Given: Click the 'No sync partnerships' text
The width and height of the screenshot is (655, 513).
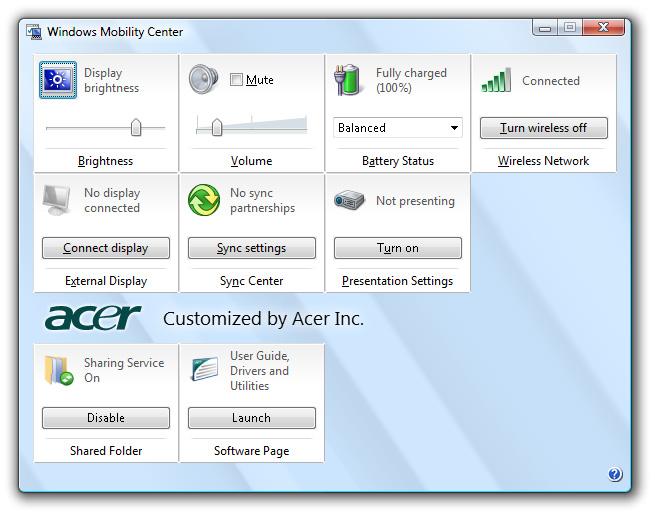Looking at the screenshot, I should [x=262, y=201].
